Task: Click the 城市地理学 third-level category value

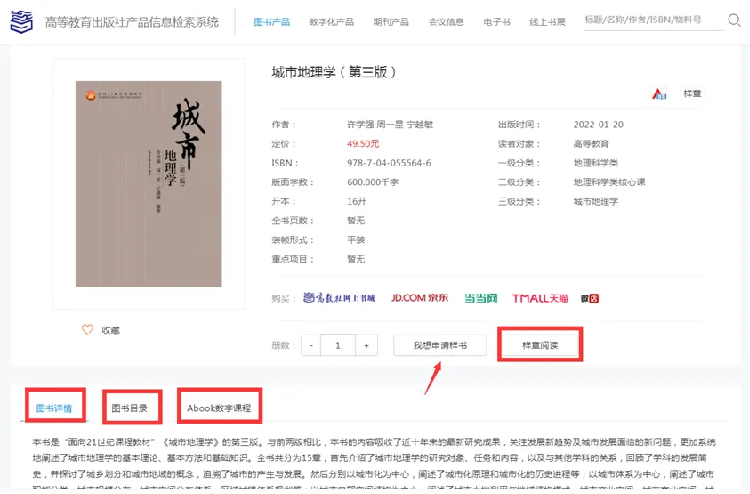Action: (596, 202)
